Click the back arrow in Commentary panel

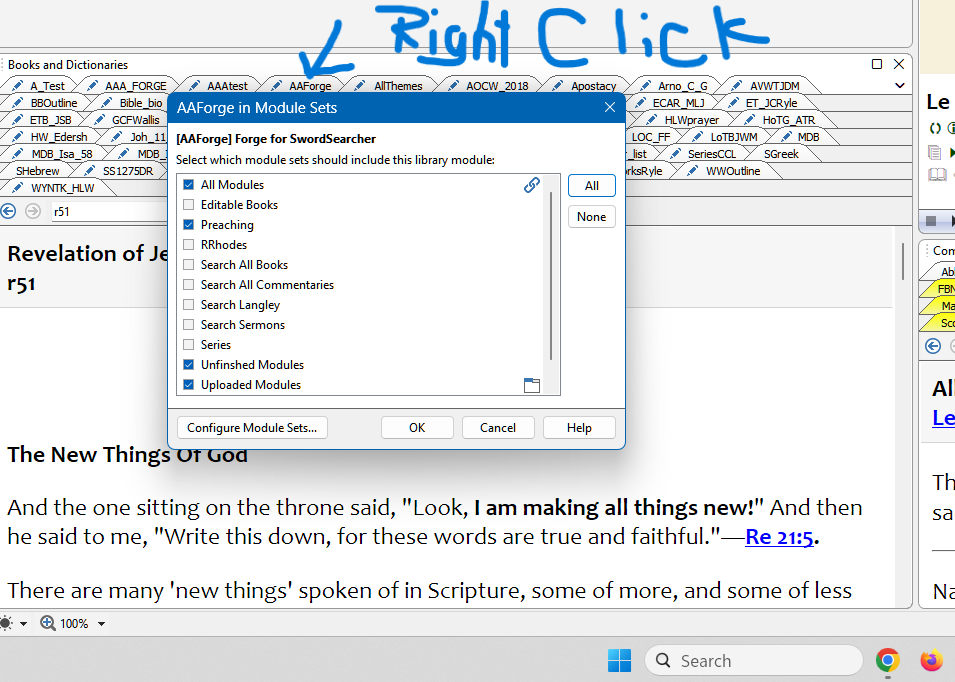tap(932, 346)
